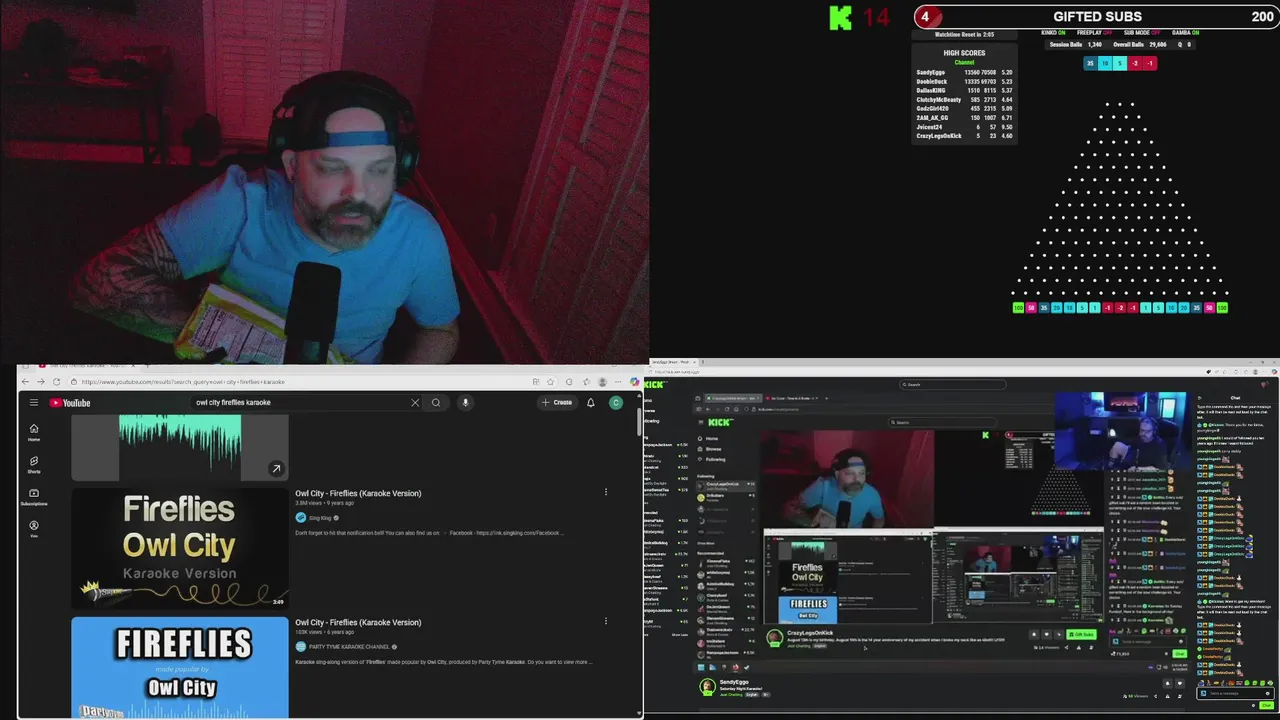The image size is (1280, 720).
Task: Open the arrow icon on the waveform thumbnail
Action: click(276, 469)
